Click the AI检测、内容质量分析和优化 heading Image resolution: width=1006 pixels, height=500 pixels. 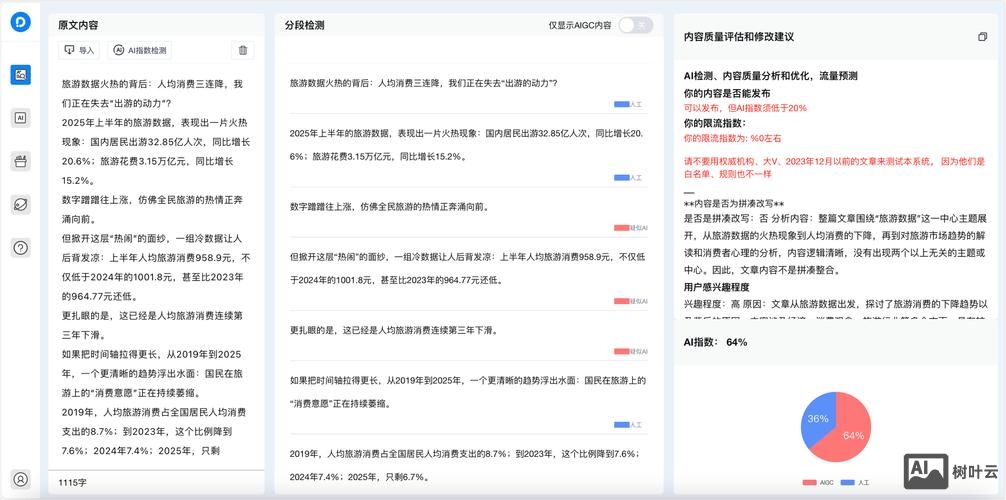[771, 76]
